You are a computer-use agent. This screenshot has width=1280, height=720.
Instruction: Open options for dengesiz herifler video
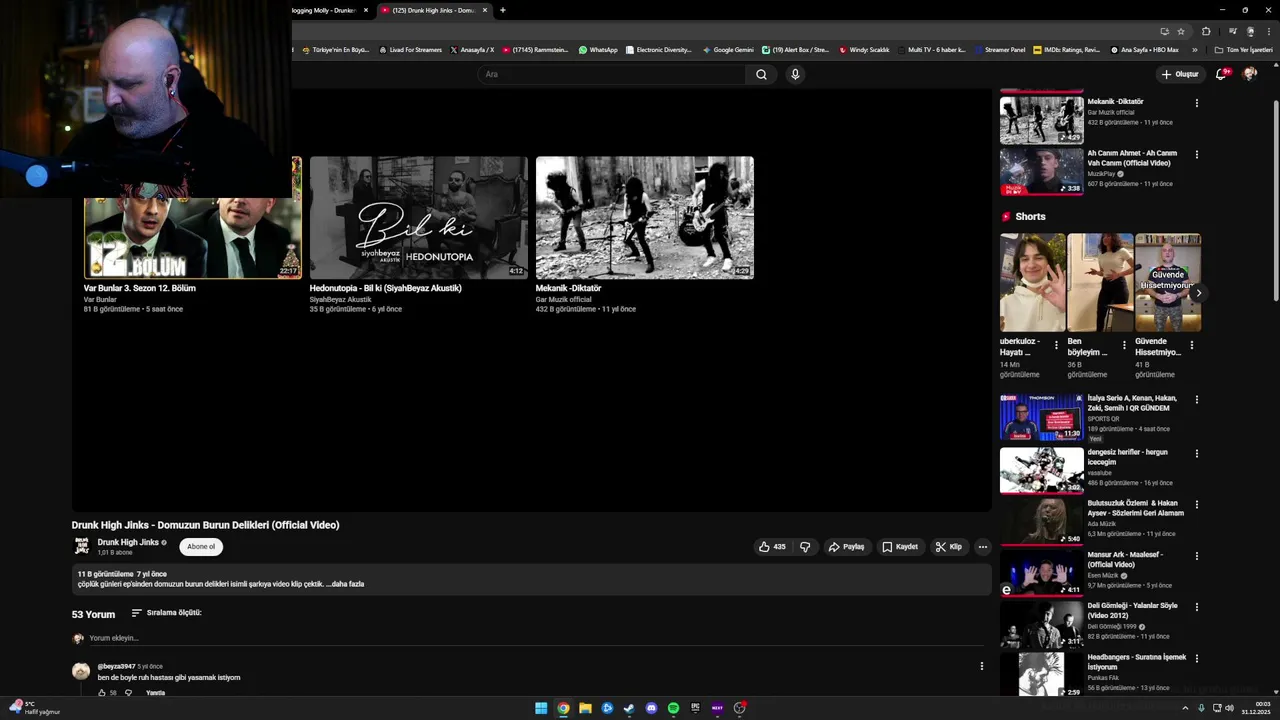[x=1197, y=454]
